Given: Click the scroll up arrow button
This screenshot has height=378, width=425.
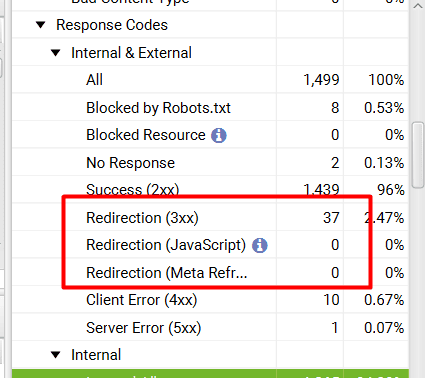Looking at the screenshot, I should pyautogui.click(x=418, y=6).
